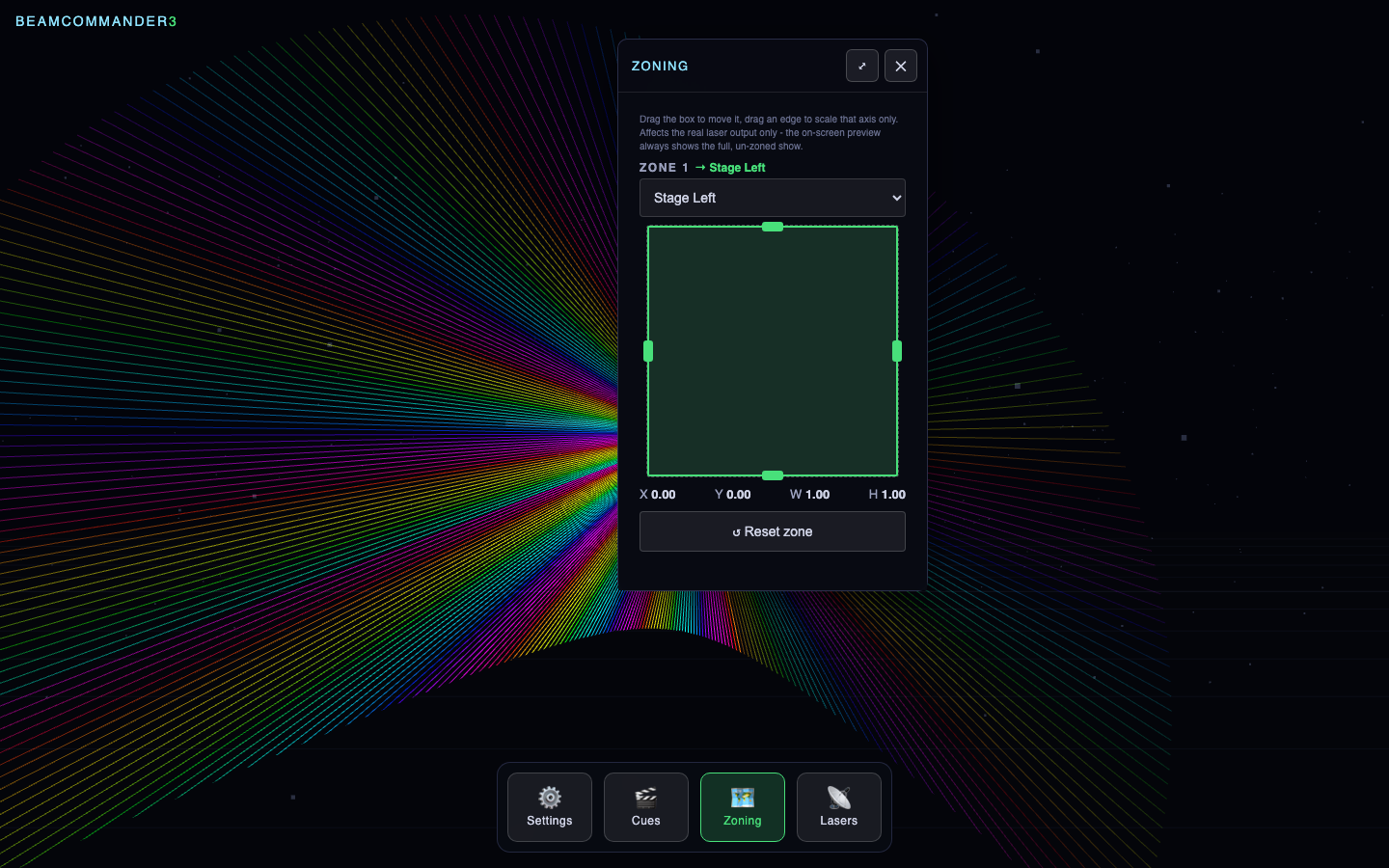Click the bottom edge handle of the zone box
The image size is (1389, 868).
pyautogui.click(x=773, y=475)
